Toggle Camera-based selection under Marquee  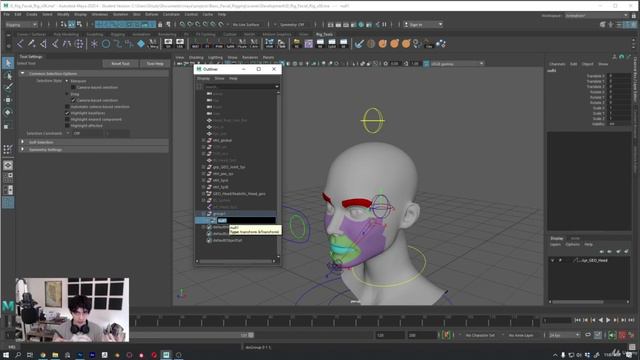pos(73,87)
